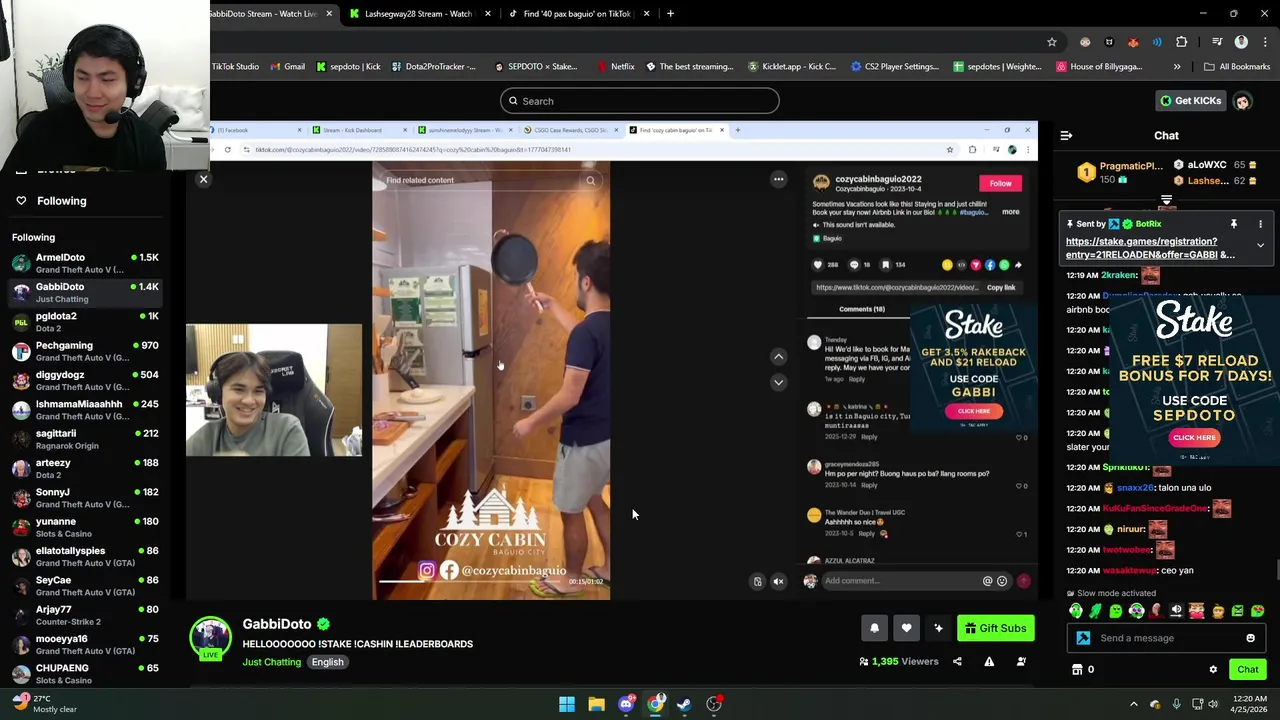Open the emoji picker in message box
The image size is (1280, 720).
pyautogui.click(x=1250, y=638)
